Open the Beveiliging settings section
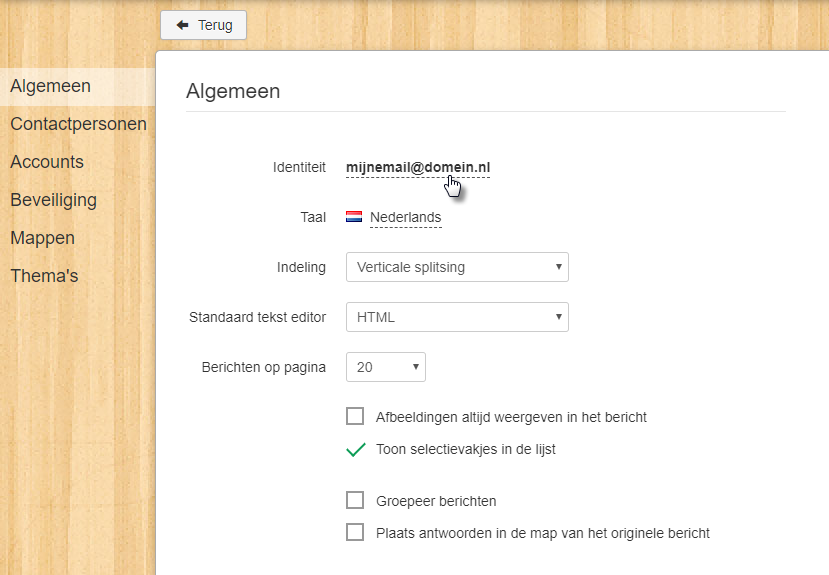Screen dimensions: 829x575 coord(53,200)
